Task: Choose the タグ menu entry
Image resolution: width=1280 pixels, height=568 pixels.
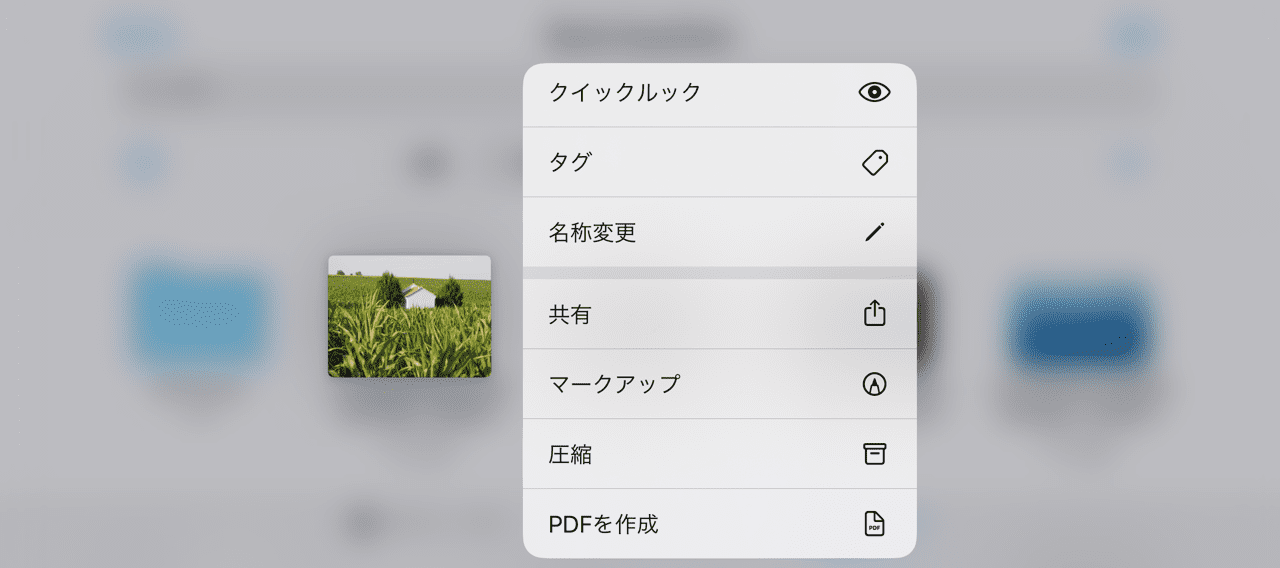Action: (719, 162)
